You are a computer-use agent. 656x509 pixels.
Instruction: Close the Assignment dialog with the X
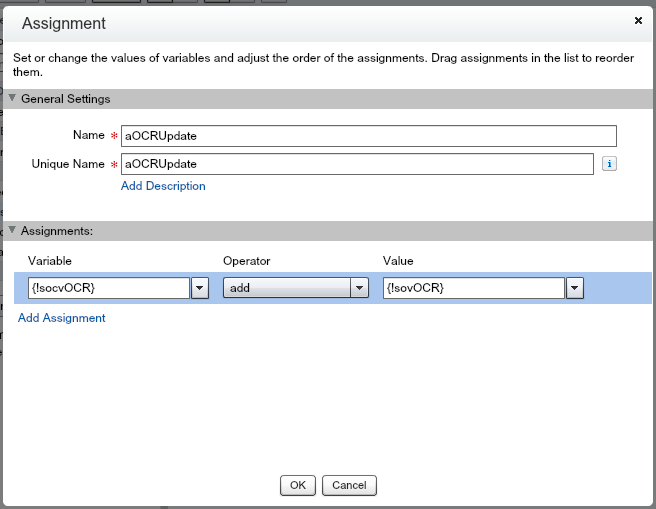639,20
